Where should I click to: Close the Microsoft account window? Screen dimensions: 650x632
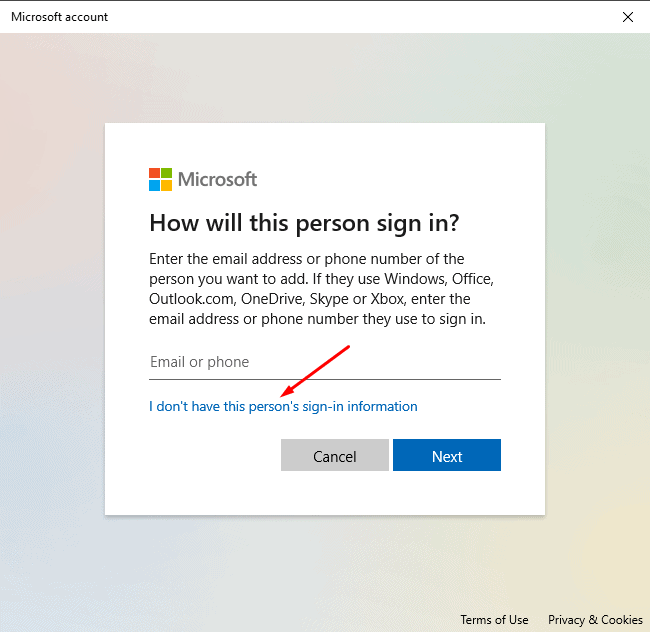628,17
